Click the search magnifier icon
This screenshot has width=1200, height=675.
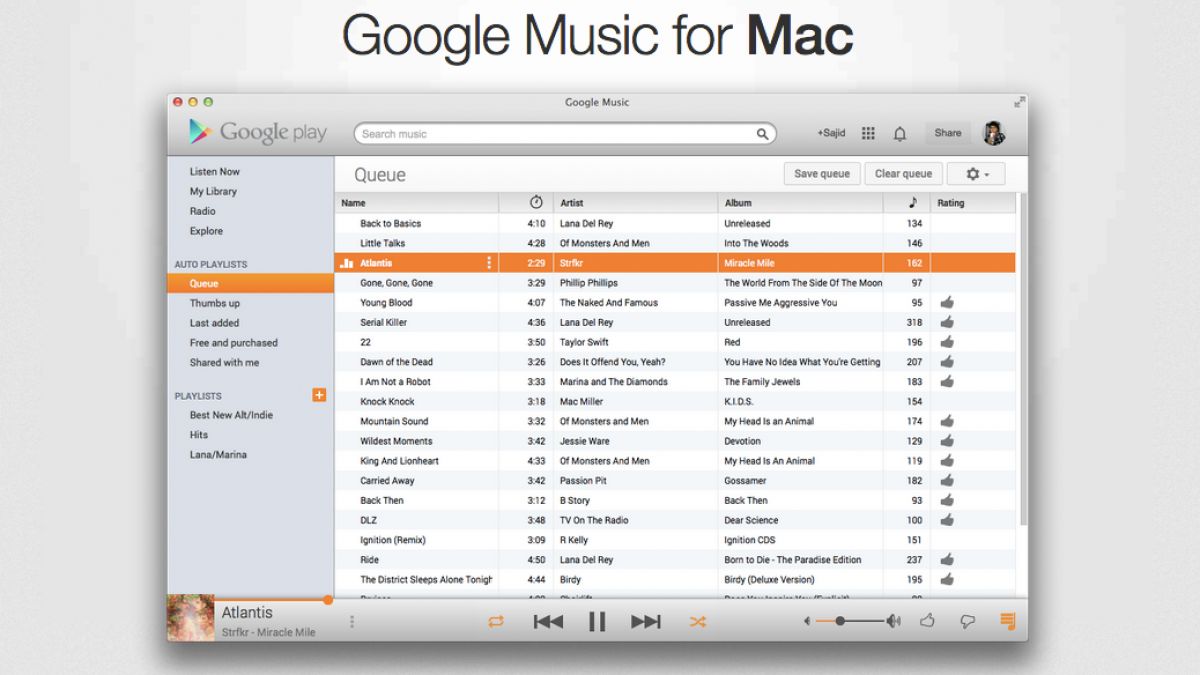click(x=762, y=134)
